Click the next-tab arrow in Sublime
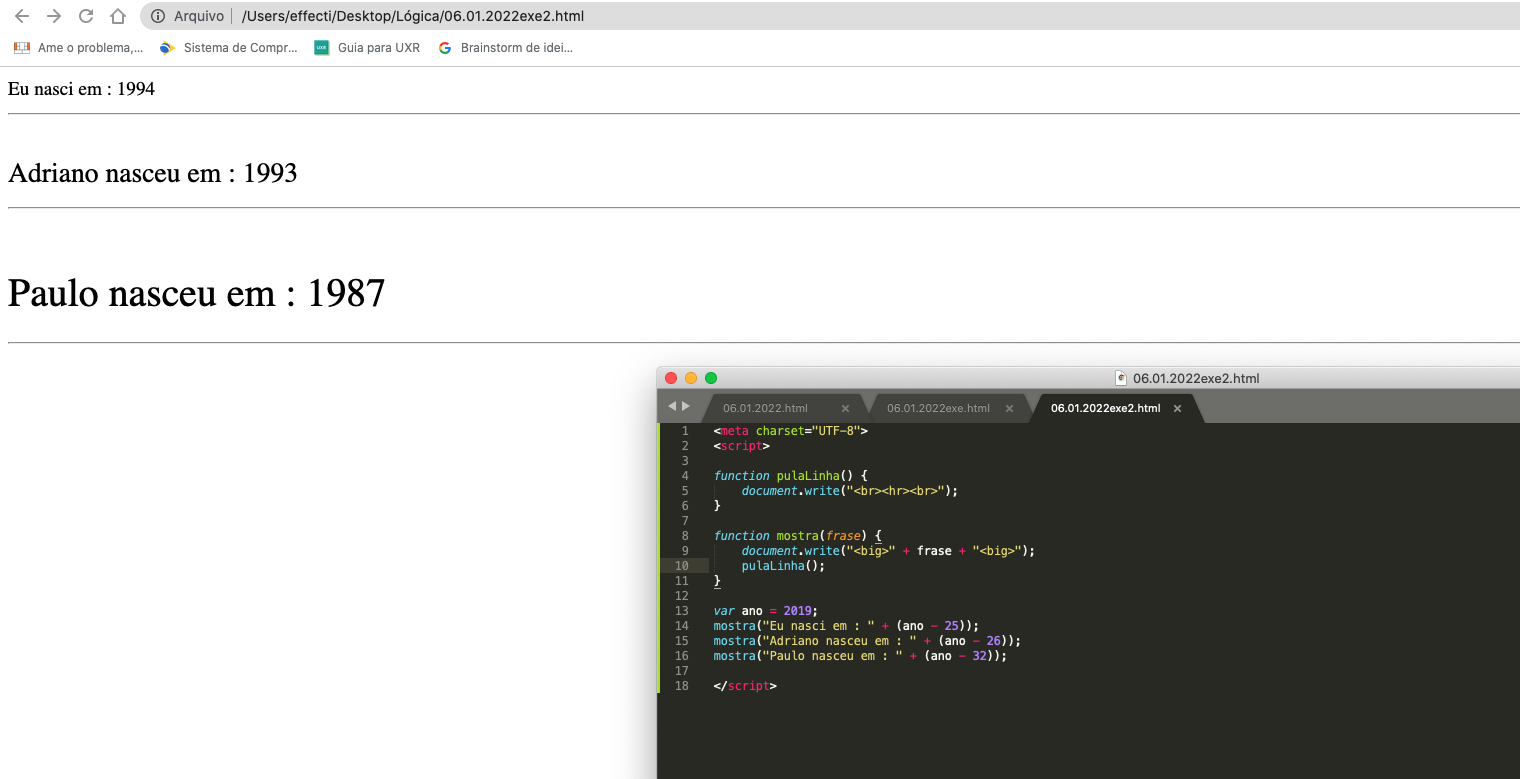The width and height of the screenshot is (1520, 779). [x=686, y=406]
